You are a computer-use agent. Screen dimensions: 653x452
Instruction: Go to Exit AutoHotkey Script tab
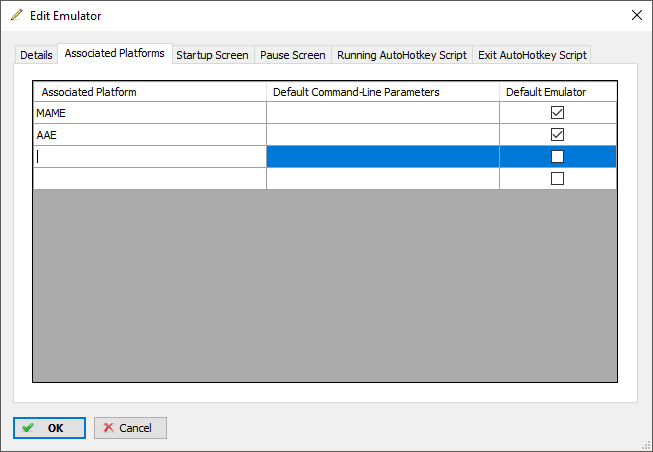pyautogui.click(x=532, y=55)
